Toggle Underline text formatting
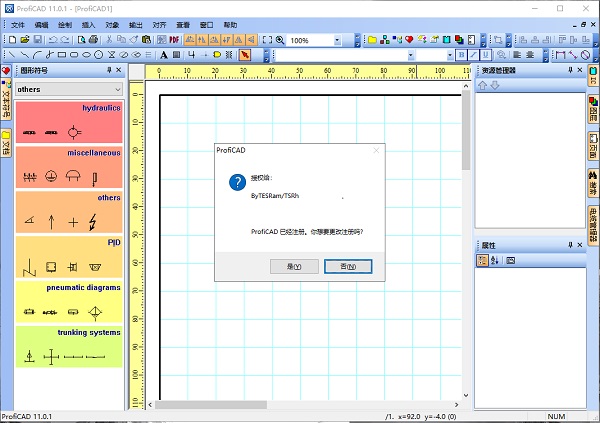600x423 pixels. coord(486,55)
